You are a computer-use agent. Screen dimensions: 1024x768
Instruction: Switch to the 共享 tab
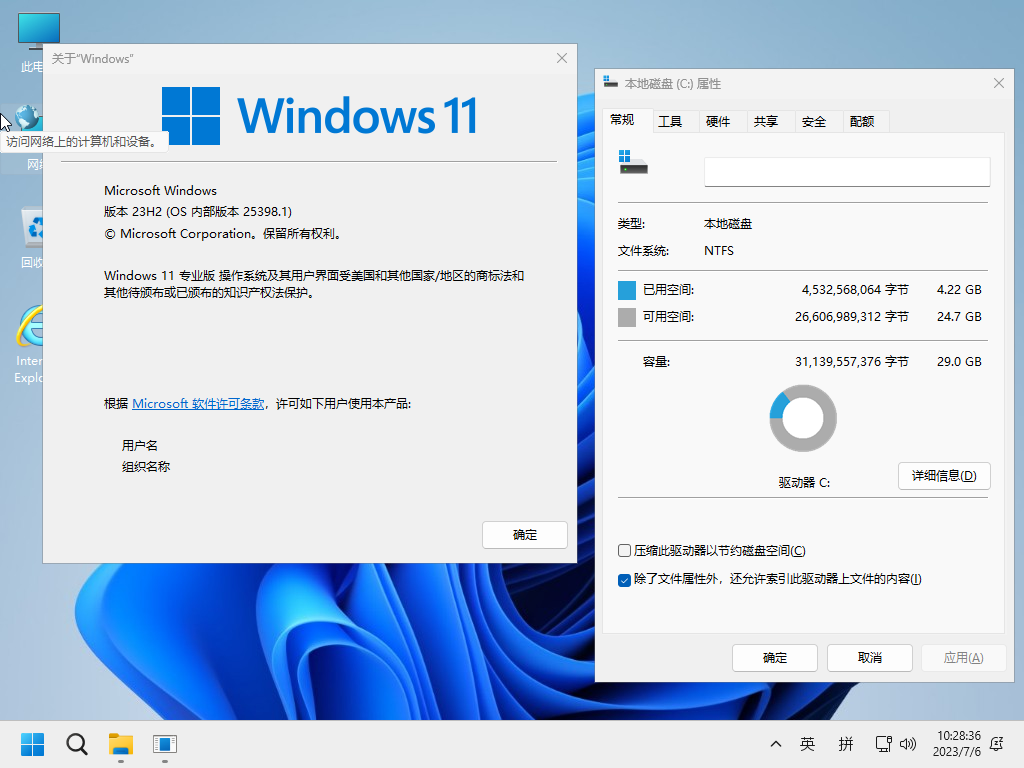766,121
